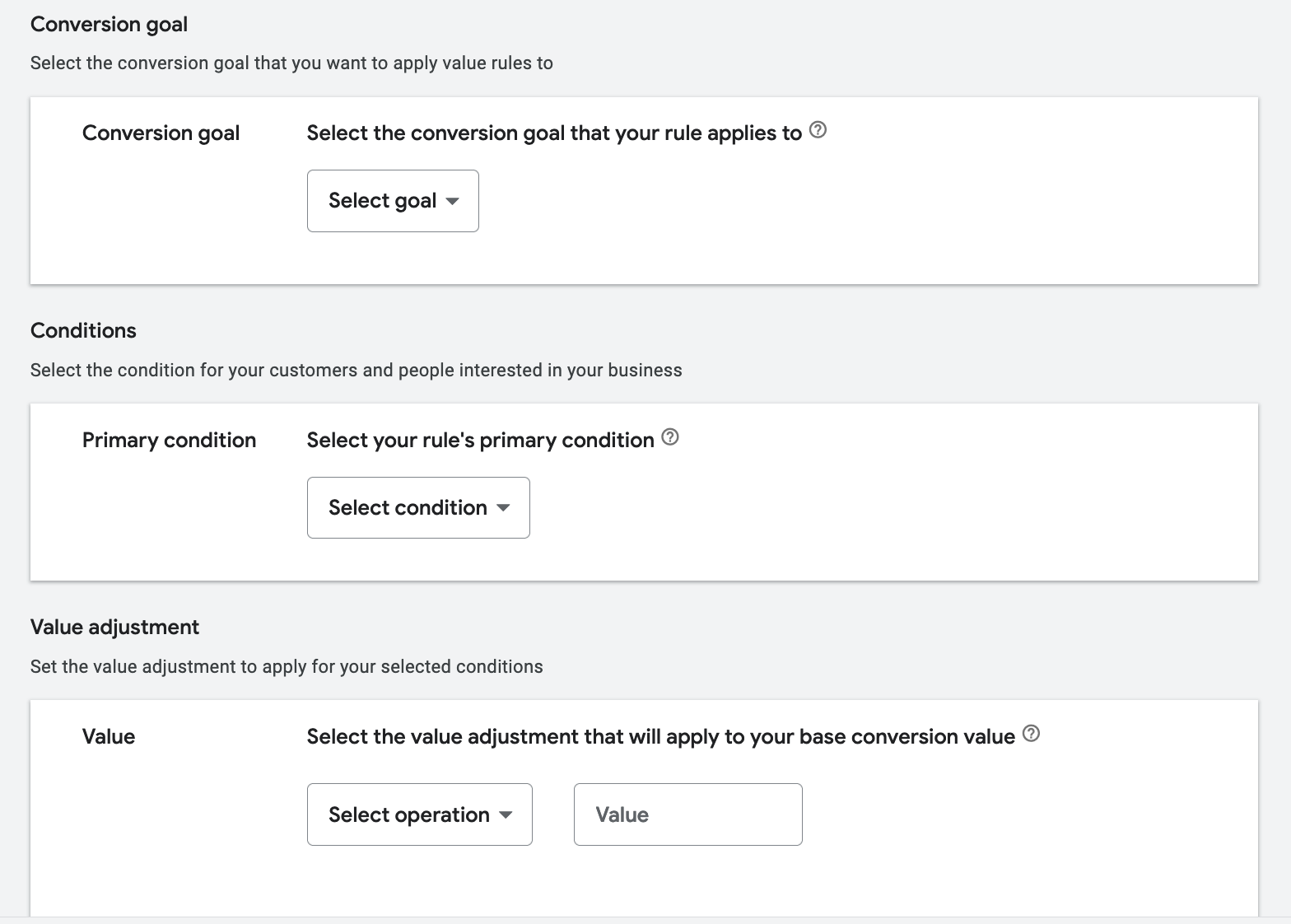
Task: Click the Conditions section heading
Action: coord(83,331)
